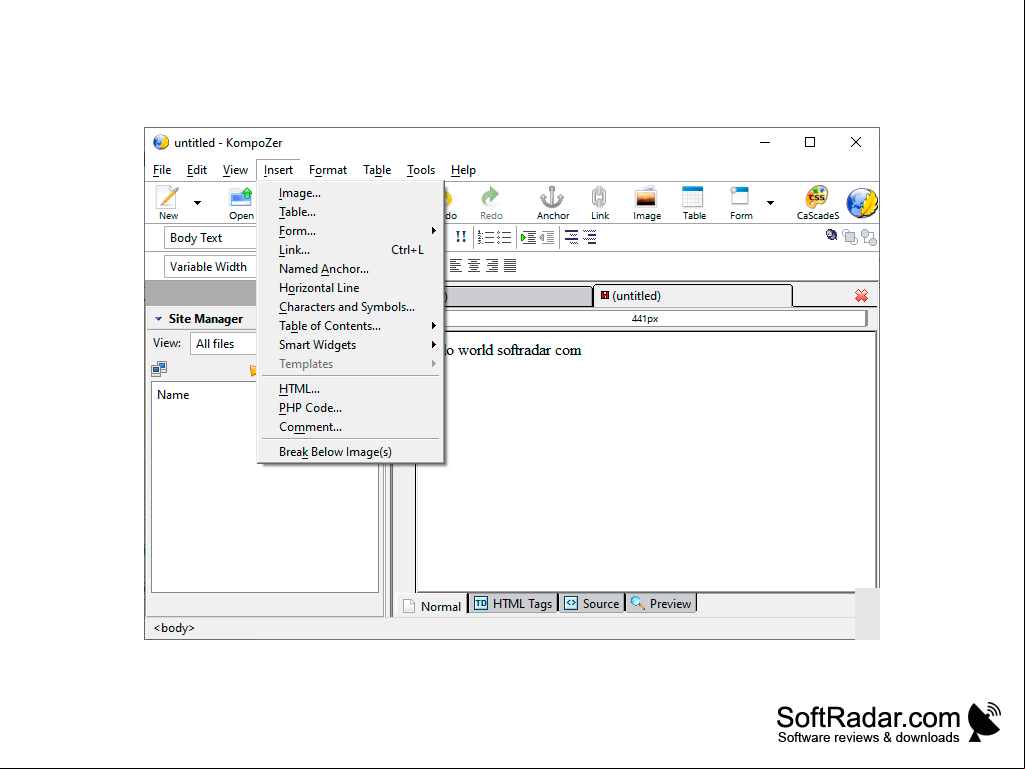The image size is (1025, 769).
Task: Align text left
Action: click(456, 265)
